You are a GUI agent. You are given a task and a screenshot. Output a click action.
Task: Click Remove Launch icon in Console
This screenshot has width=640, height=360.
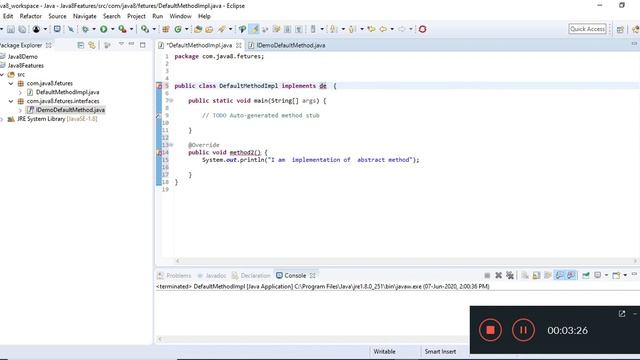(498, 276)
